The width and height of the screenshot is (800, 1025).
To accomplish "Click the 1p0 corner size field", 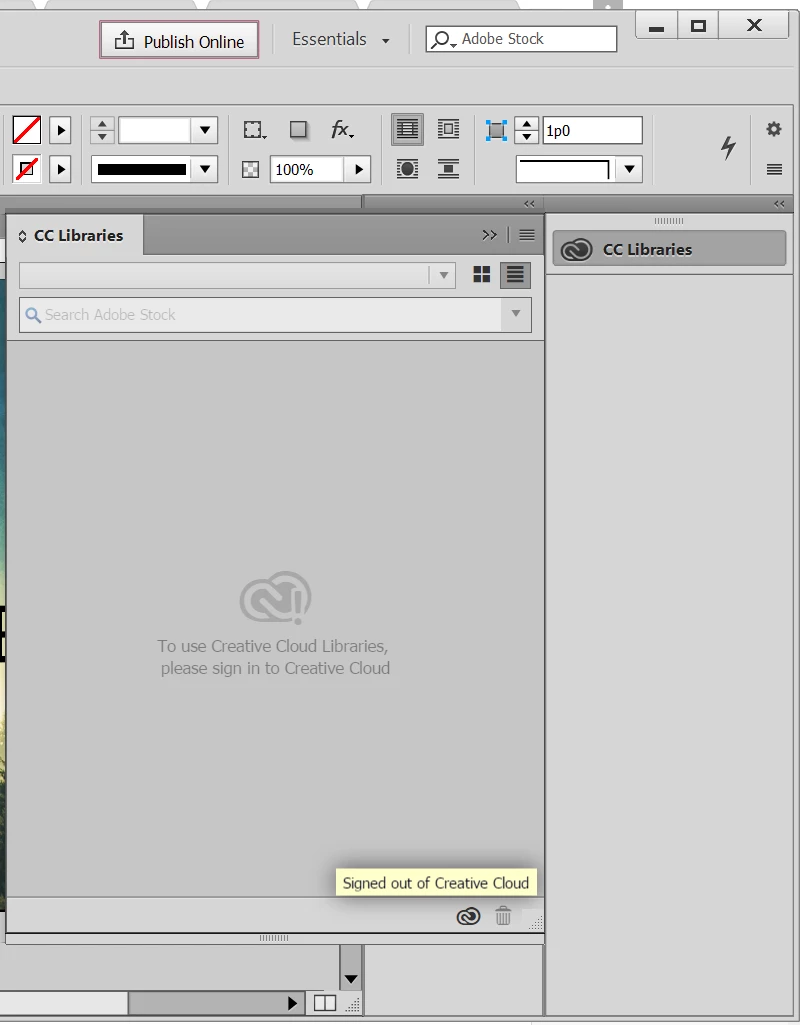I will (592, 130).
